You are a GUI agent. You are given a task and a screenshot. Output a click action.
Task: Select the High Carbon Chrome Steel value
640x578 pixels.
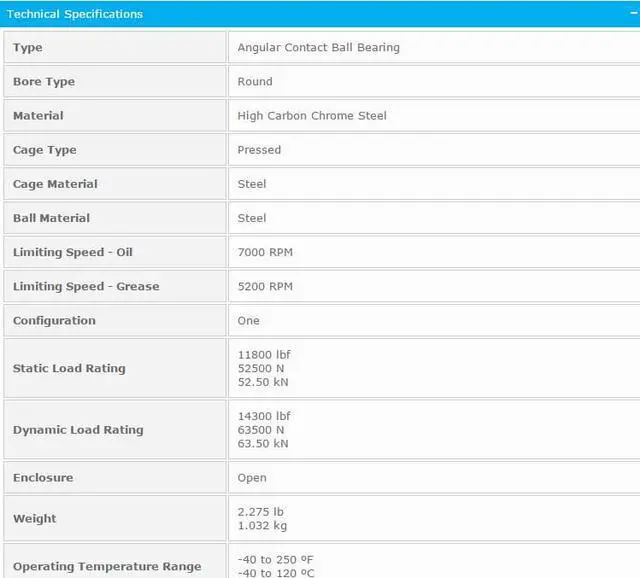click(x=312, y=116)
